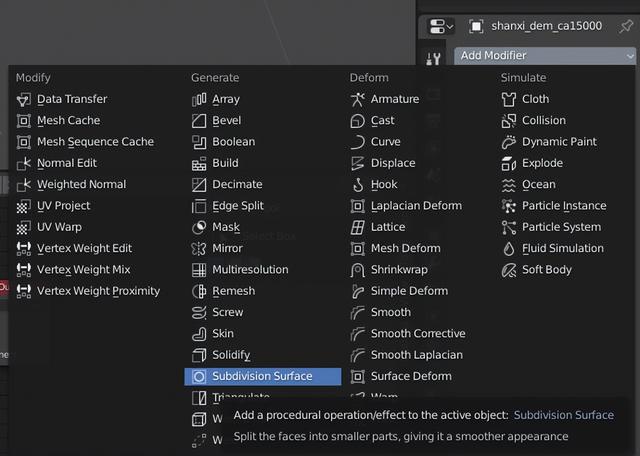Click the Armature modifier icon

click(x=358, y=99)
